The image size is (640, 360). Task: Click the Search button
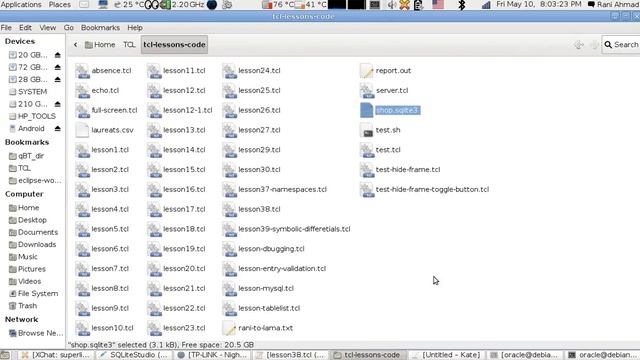[621, 45]
